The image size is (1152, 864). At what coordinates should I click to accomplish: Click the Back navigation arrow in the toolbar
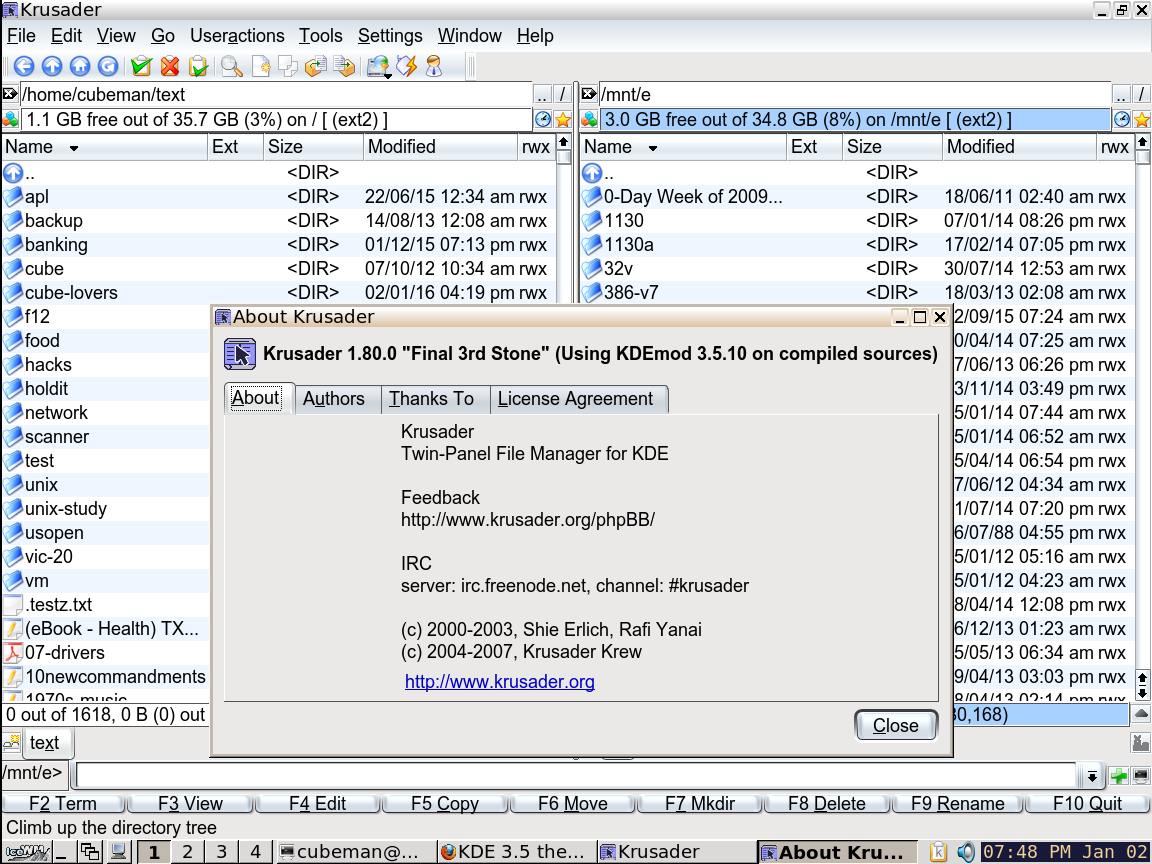pyautogui.click(x=24, y=66)
